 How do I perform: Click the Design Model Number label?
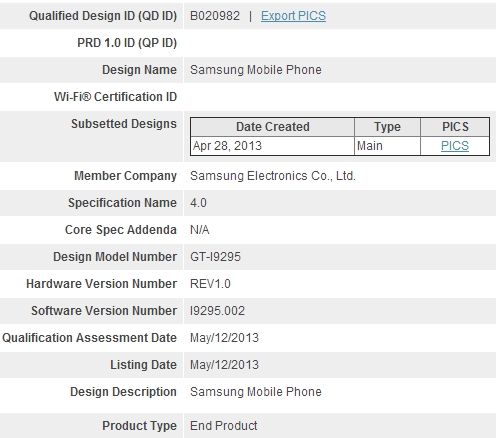tap(115, 257)
